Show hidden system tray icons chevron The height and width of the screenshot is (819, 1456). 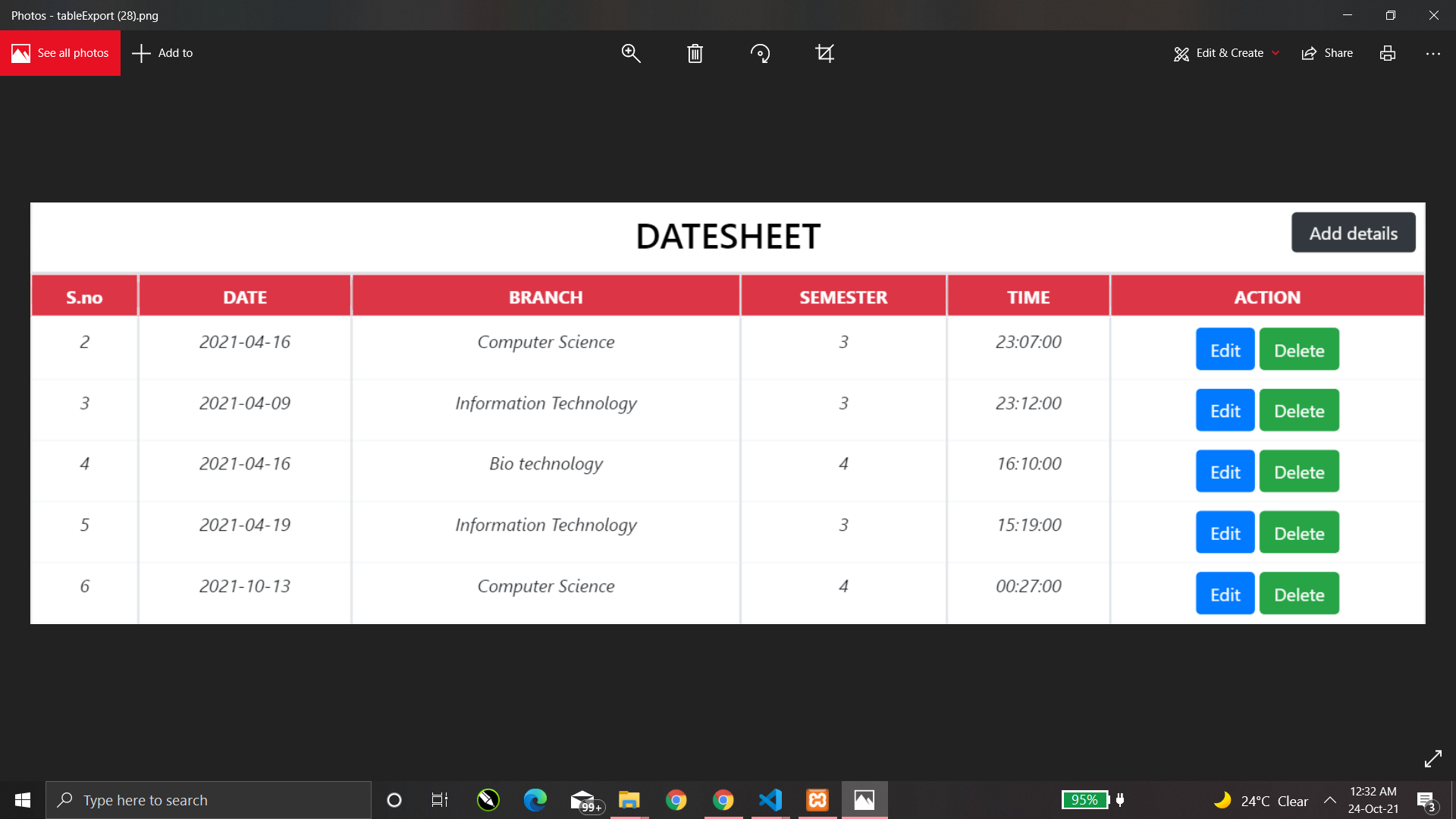[x=1330, y=800]
